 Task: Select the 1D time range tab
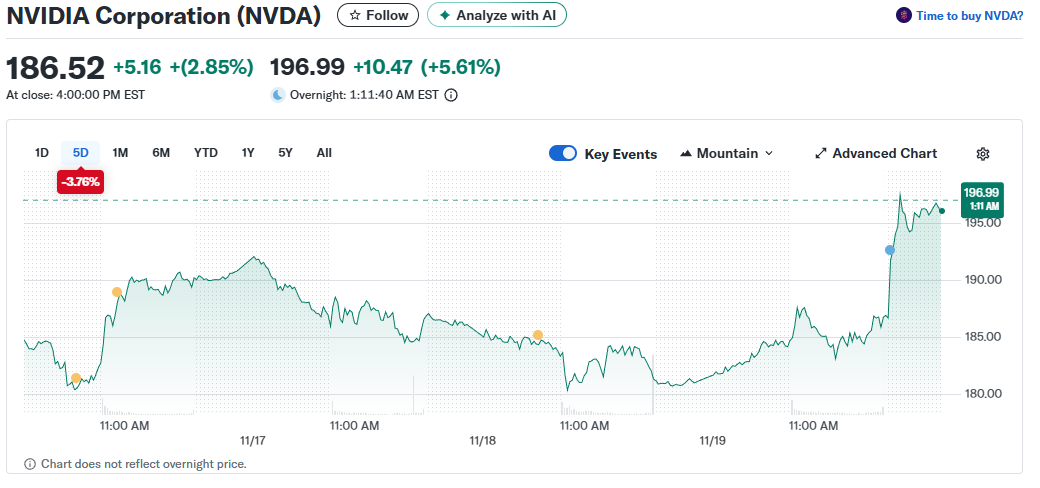coord(42,153)
